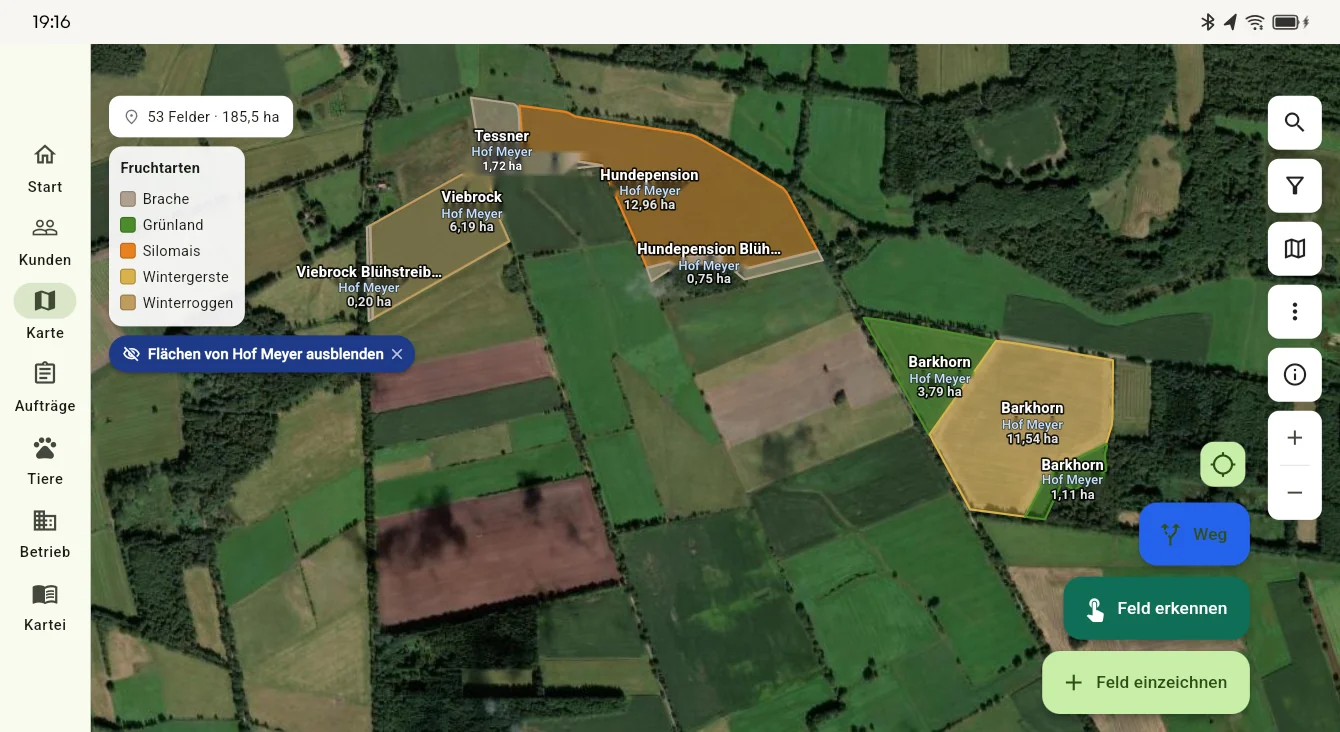Select the Hundepension Blüh… 0,75 ha field
The image size is (1340, 732).
coord(709,264)
